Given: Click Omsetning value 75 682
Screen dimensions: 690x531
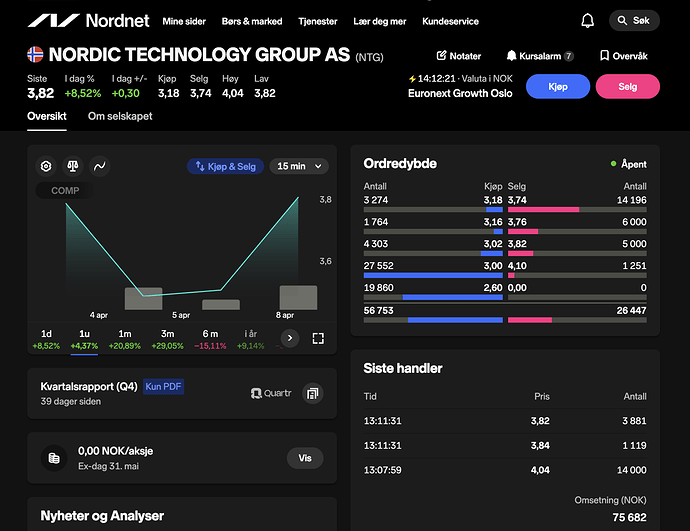Looking at the screenshot, I should [629, 517].
